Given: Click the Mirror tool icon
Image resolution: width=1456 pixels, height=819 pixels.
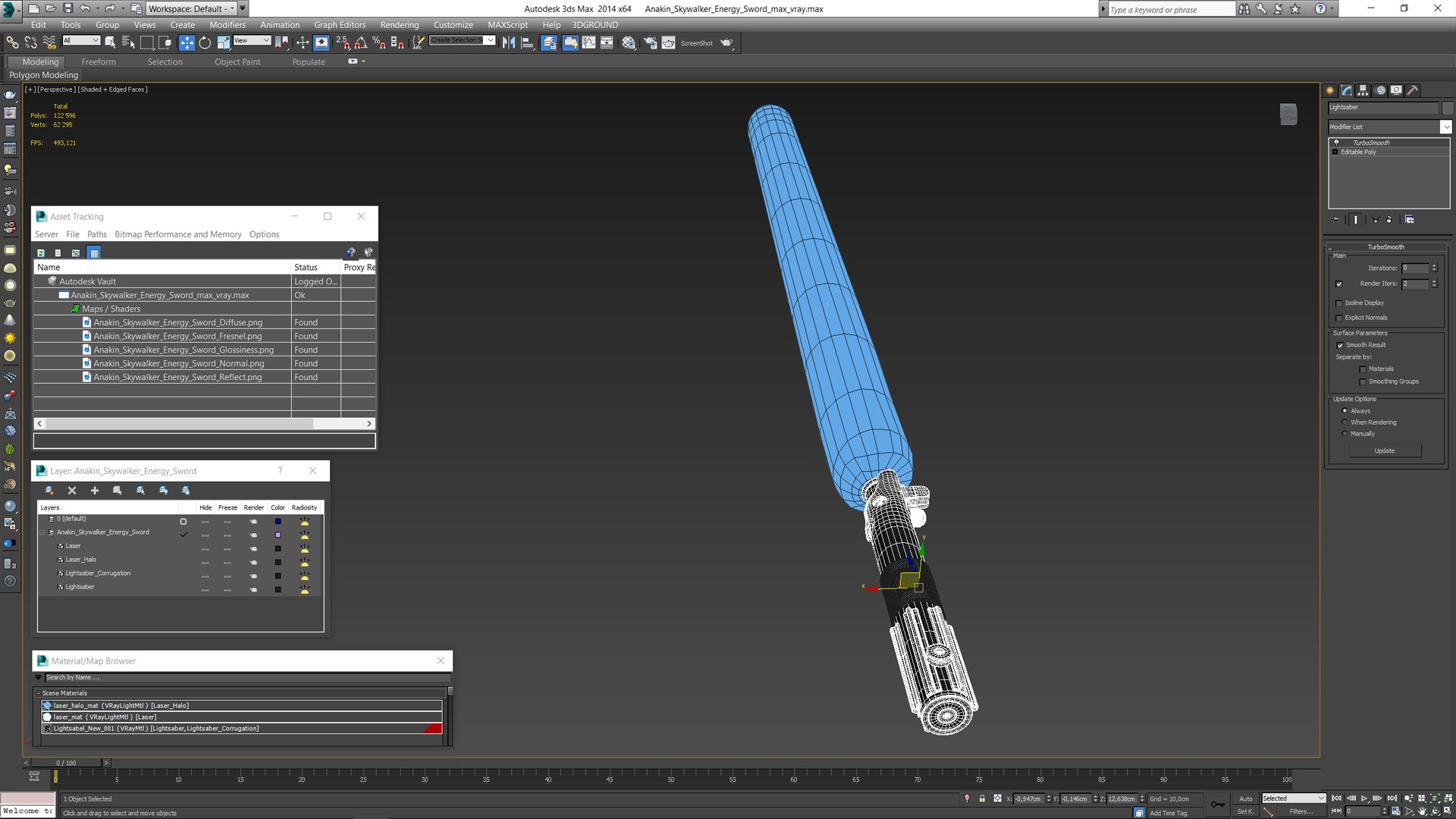Looking at the screenshot, I should [509, 43].
